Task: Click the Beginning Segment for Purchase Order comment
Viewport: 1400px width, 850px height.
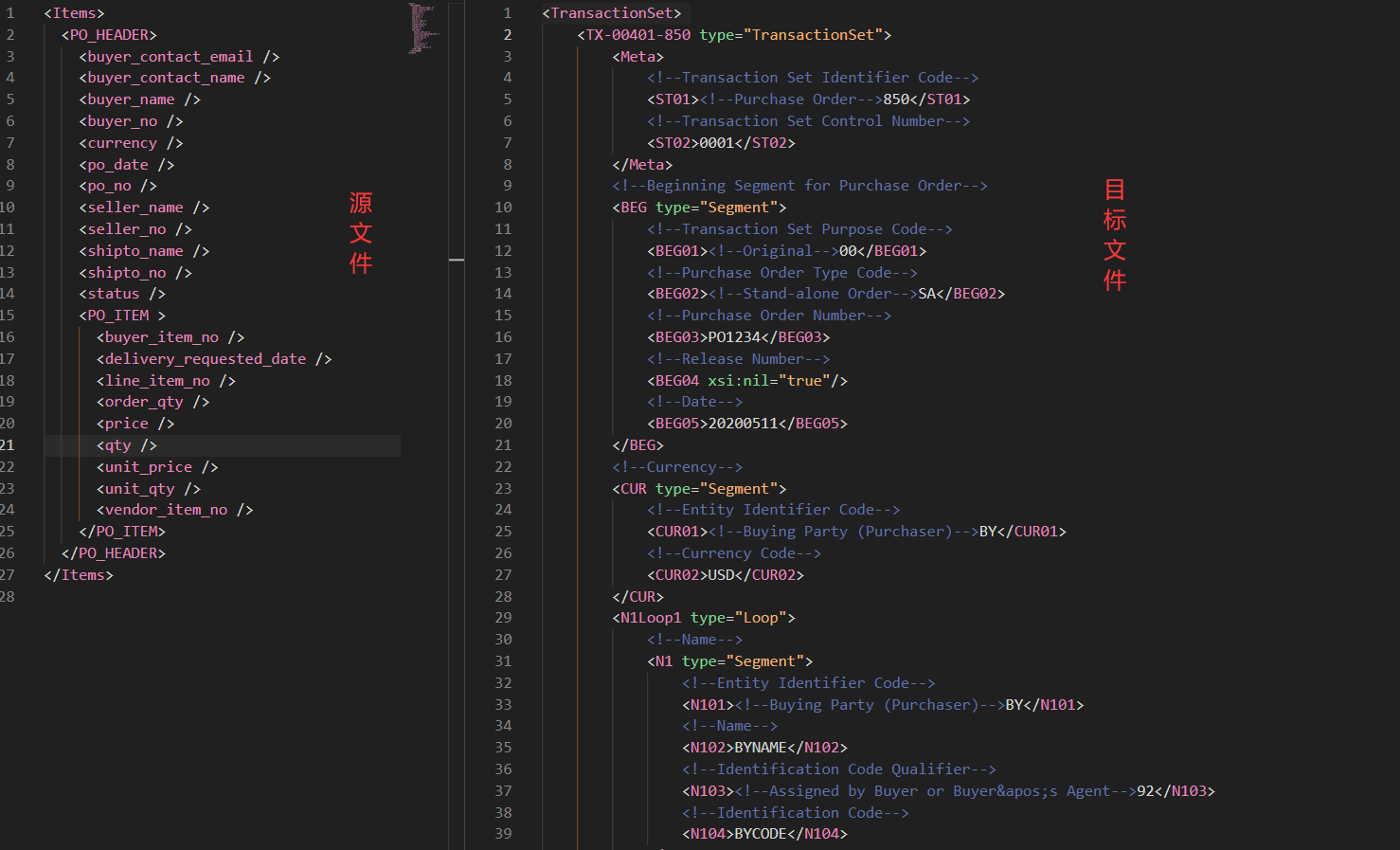Action: click(799, 186)
